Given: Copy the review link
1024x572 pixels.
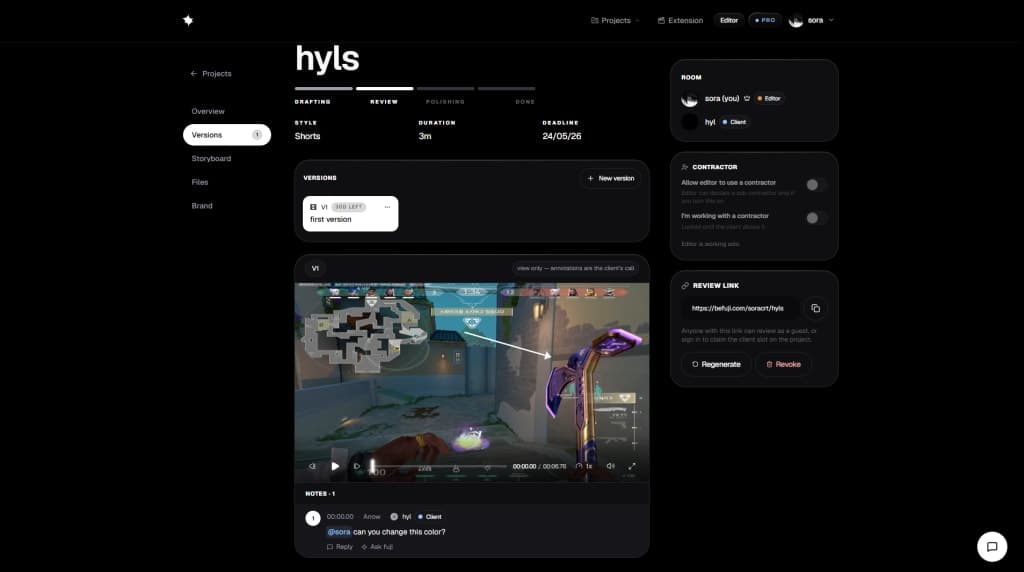Looking at the screenshot, I should pyautogui.click(x=815, y=308).
